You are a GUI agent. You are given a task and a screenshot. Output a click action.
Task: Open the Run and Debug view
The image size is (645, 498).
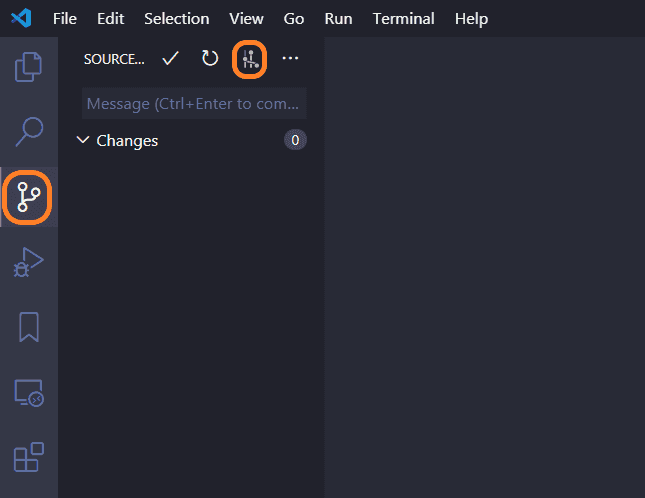click(28, 262)
